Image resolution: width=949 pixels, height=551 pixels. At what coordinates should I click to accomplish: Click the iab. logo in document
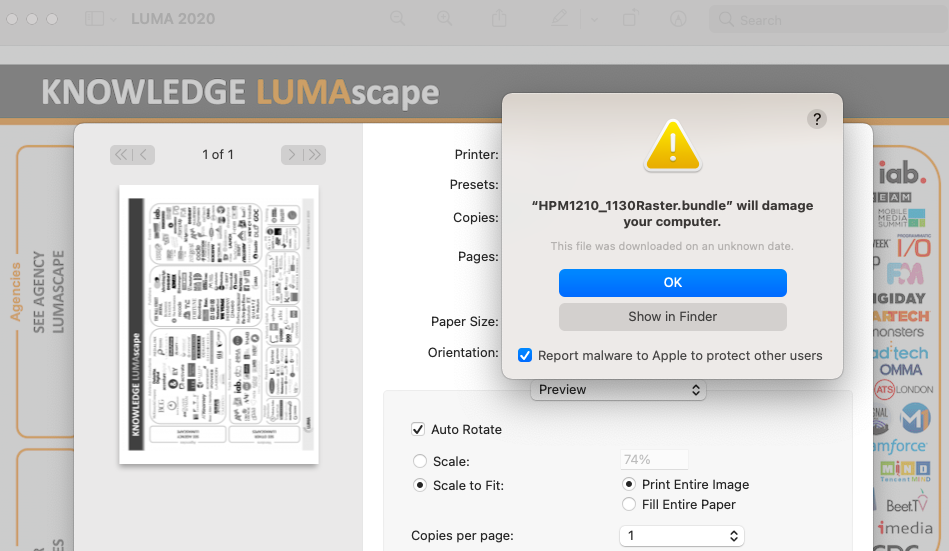point(902,173)
